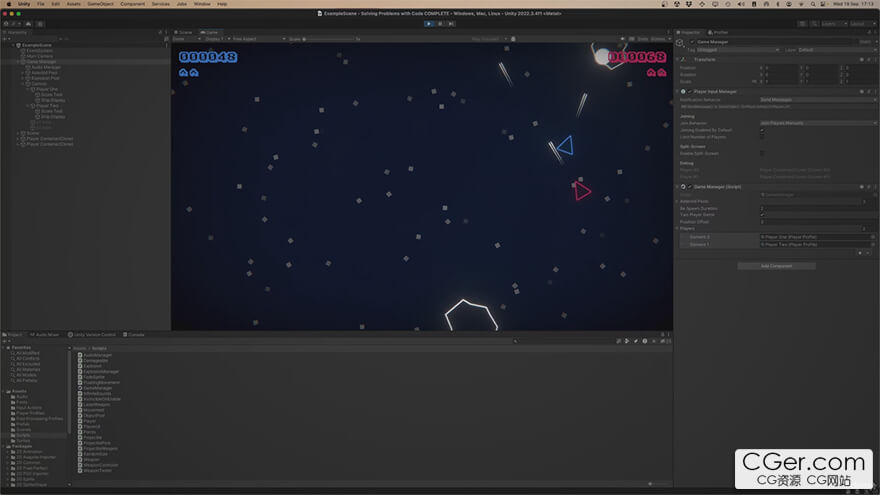Toggle Joining Enabled By Default checkbox
This screenshot has height=495, width=880.
click(762, 130)
